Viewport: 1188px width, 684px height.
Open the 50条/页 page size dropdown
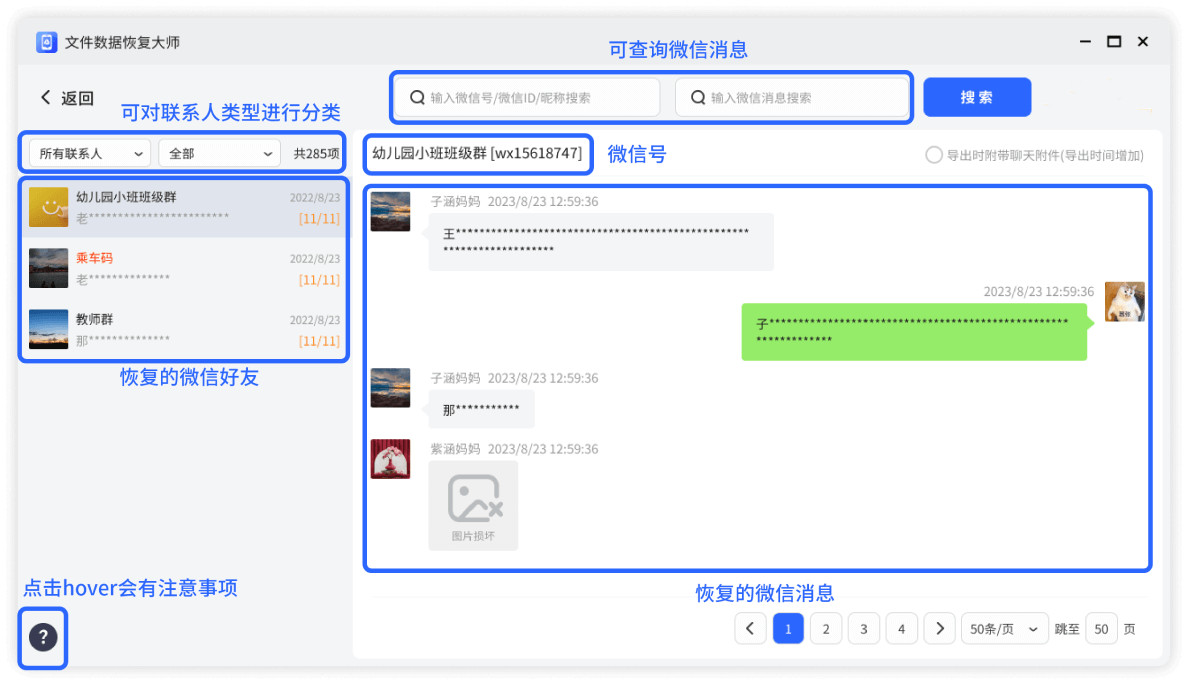pyautogui.click(x=1004, y=628)
